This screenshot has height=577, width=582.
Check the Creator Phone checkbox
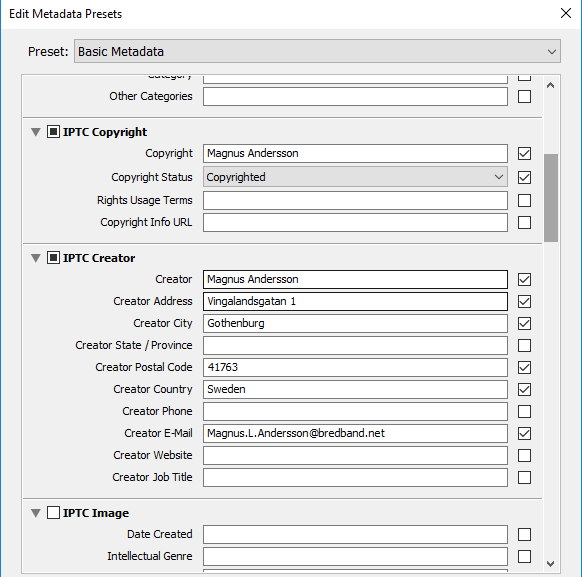pos(524,412)
